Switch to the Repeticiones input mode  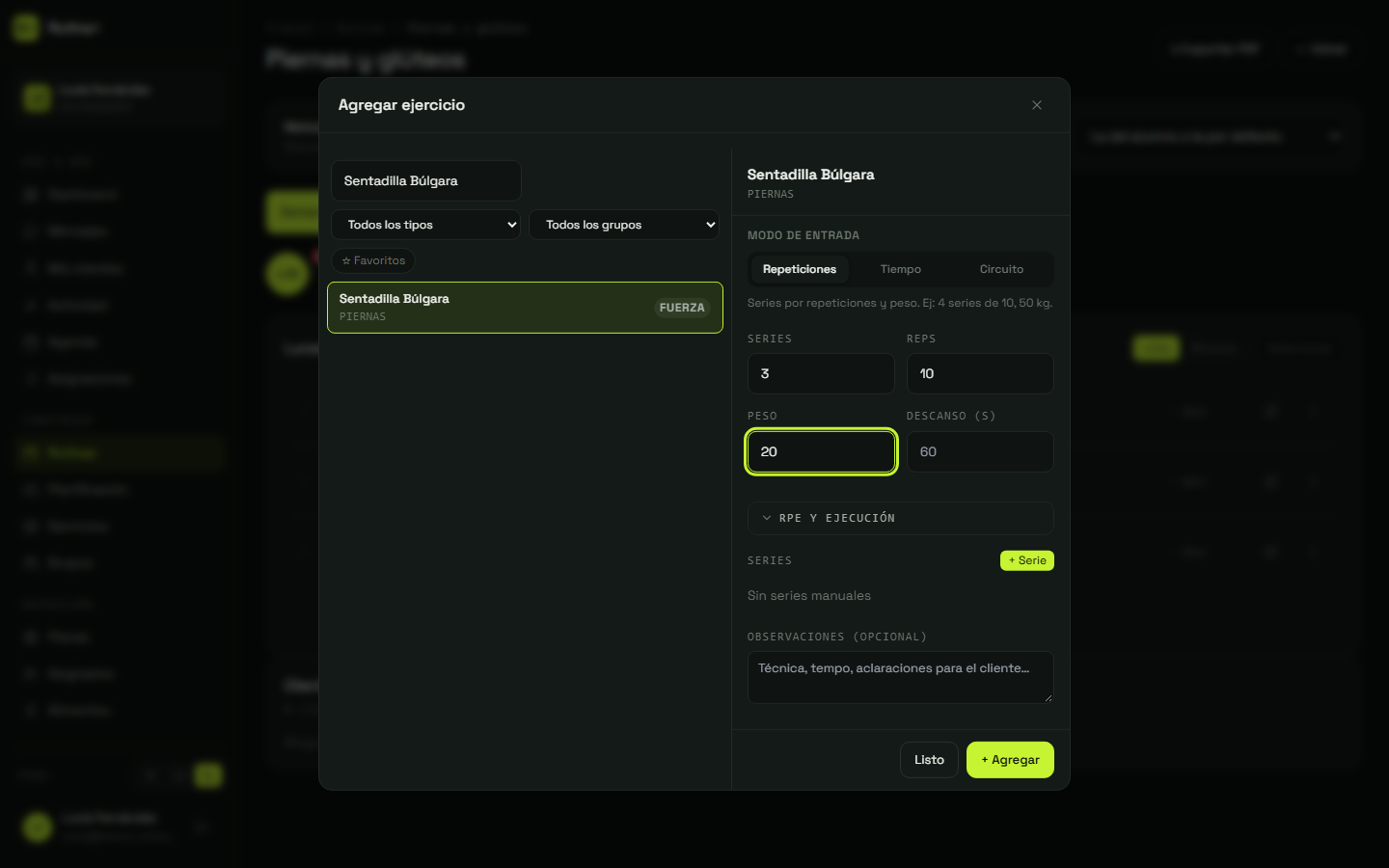coord(800,269)
